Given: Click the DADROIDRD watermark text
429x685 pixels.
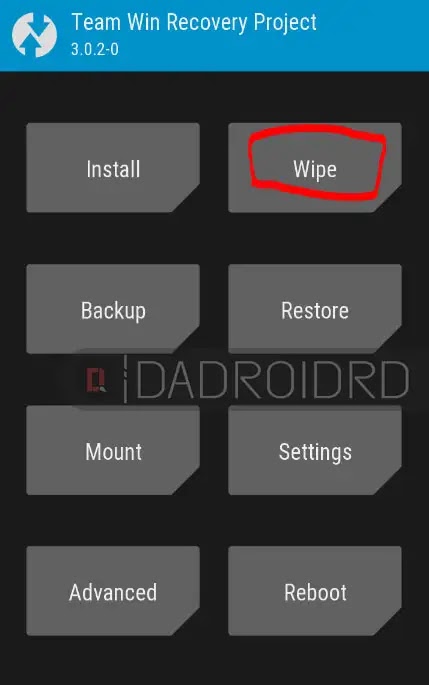Looking at the screenshot, I should click(273, 380).
